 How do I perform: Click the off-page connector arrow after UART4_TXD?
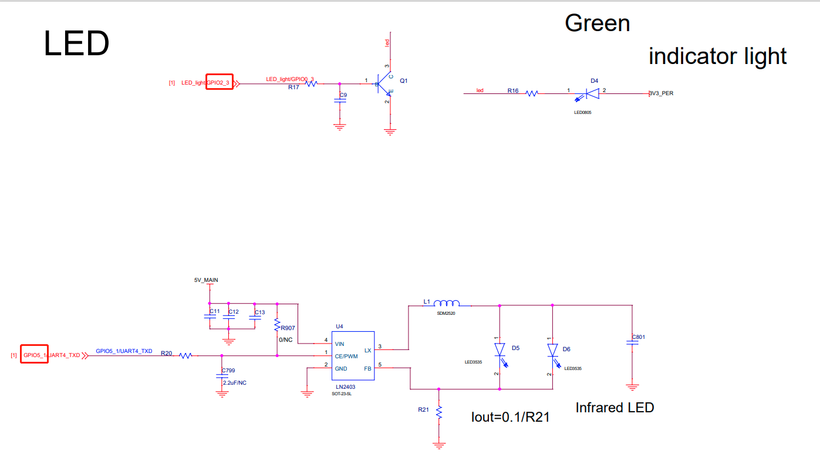coord(85,356)
